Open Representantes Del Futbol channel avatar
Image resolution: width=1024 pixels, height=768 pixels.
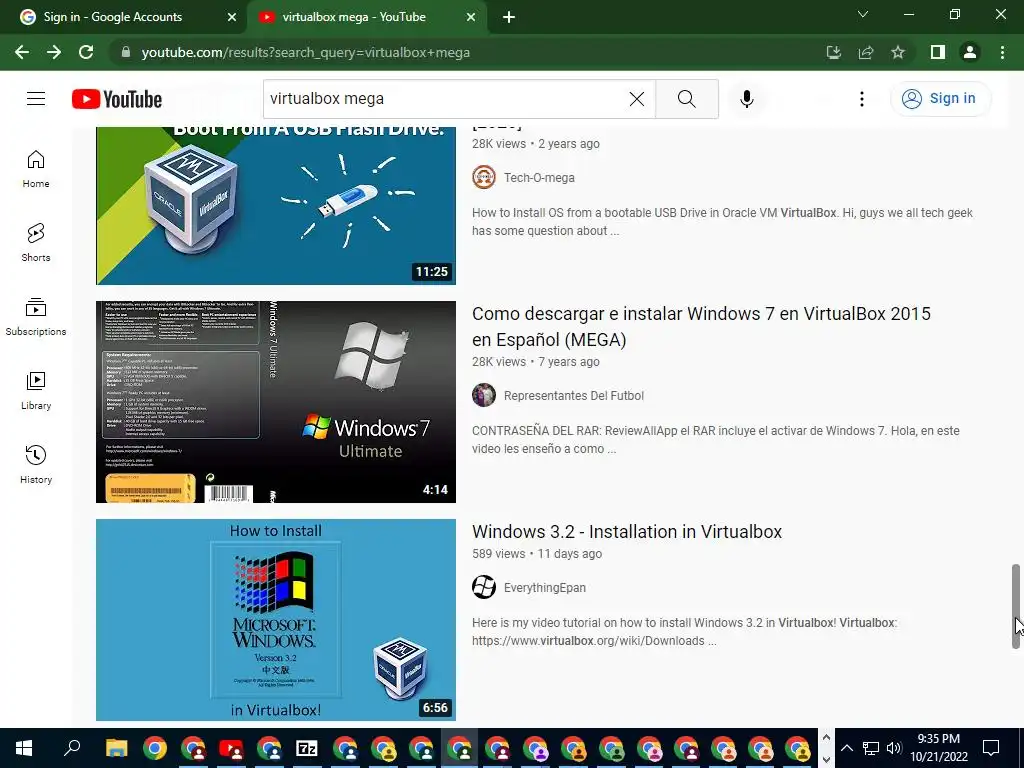(484, 395)
